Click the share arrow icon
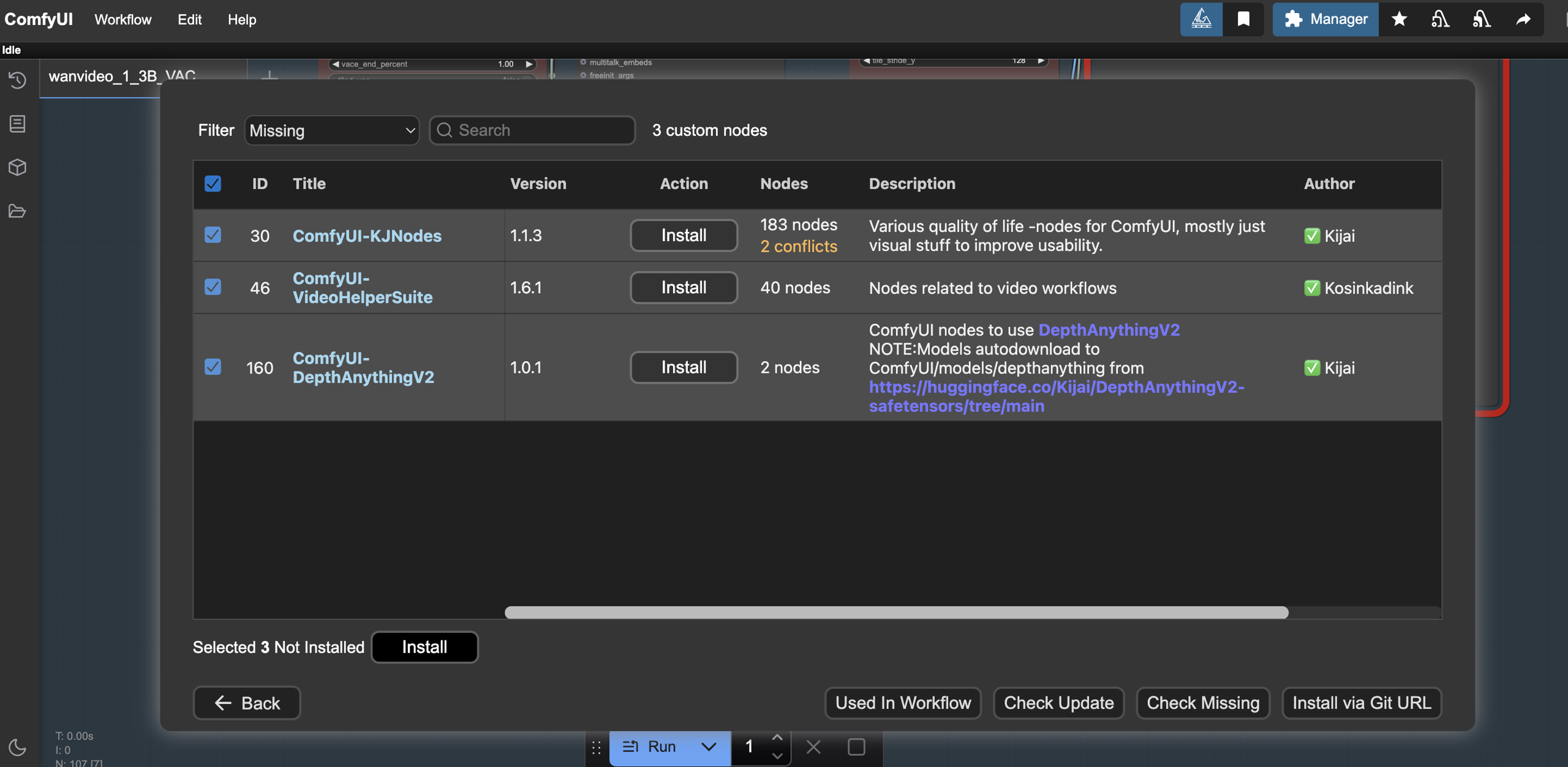 [1523, 19]
